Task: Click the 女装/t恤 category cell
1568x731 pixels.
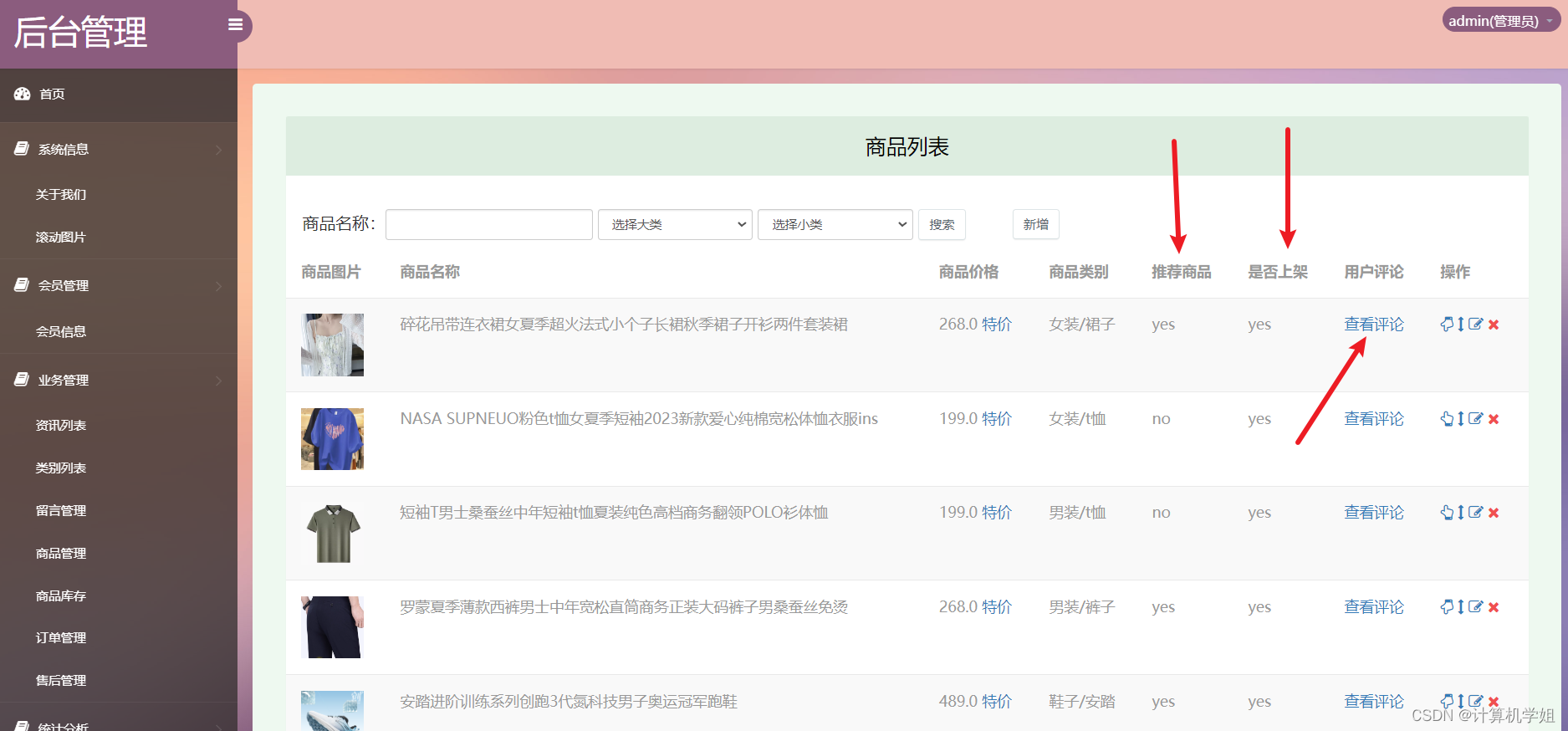Action: tap(1077, 418)
